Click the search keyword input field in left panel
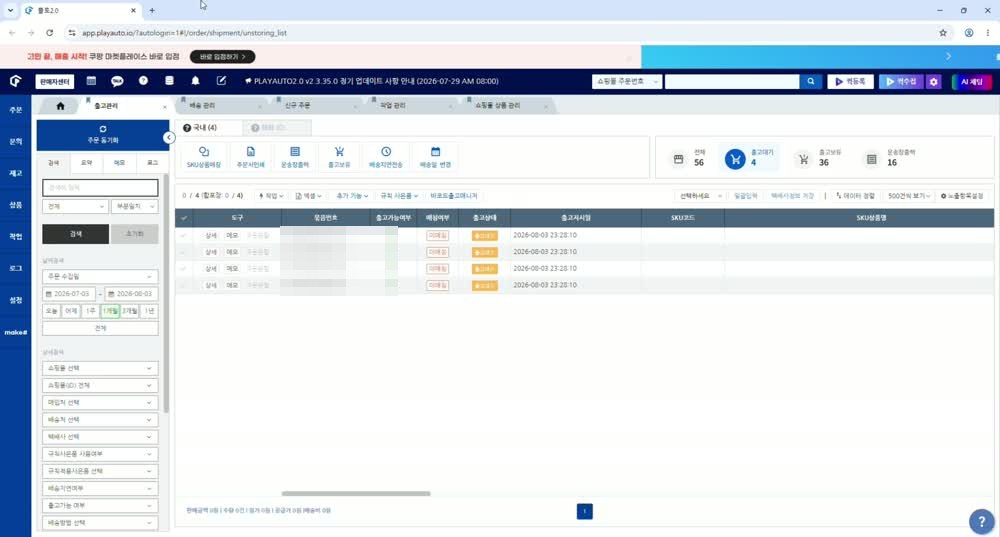The height and width of the screenshot is (537, 1000). click(x=100, y=188)
